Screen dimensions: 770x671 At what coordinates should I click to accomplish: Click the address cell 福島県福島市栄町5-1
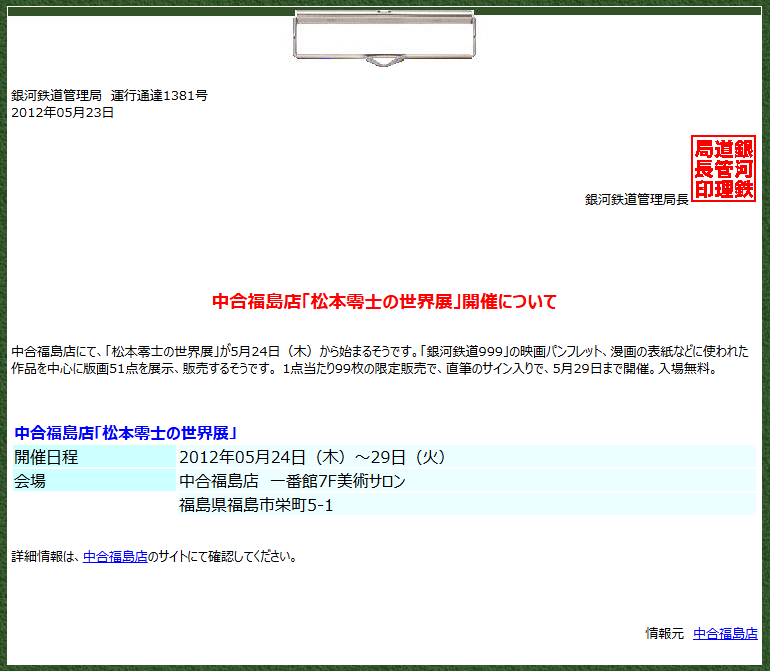467,504
